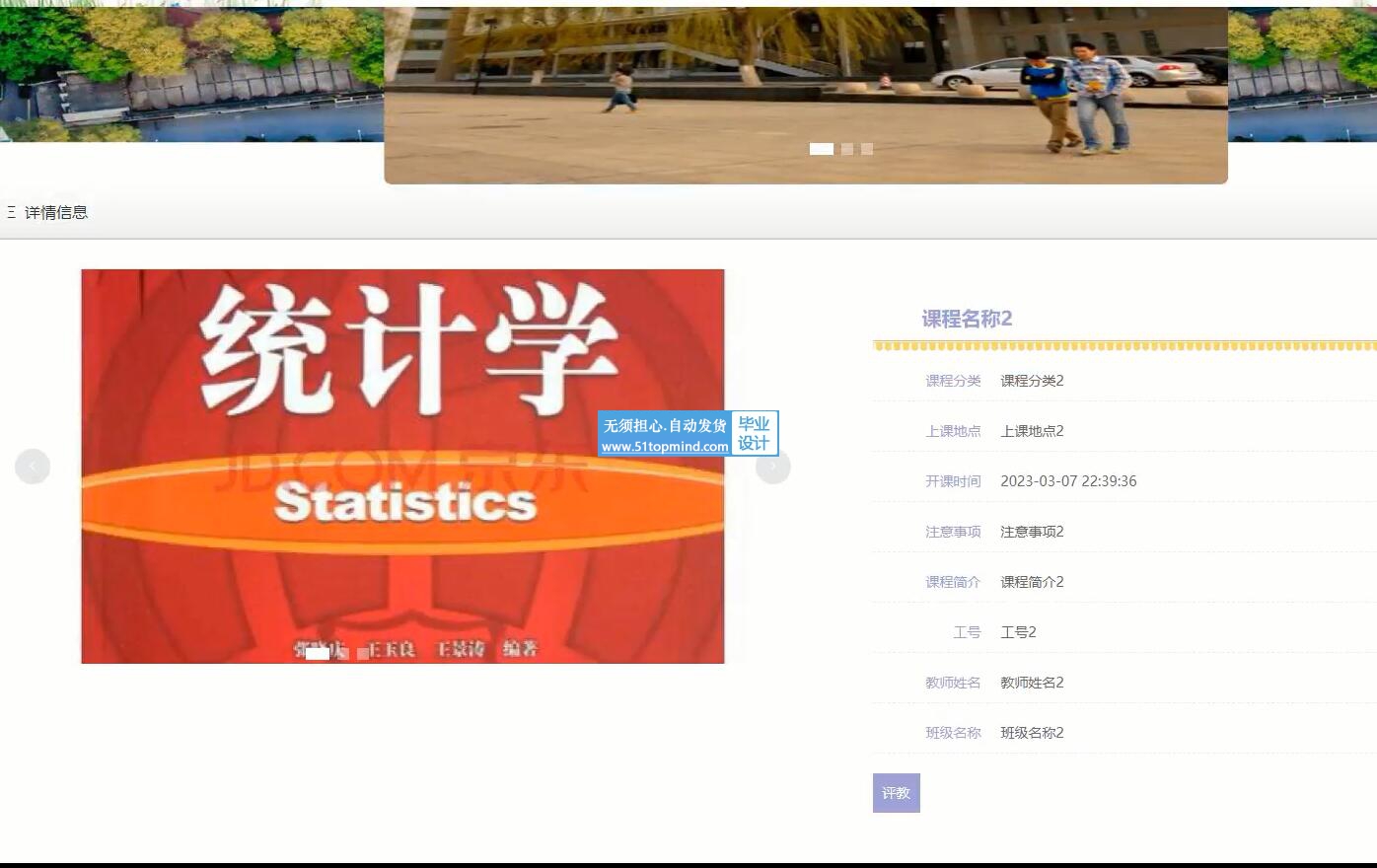Viewport: 1377px width, 868px height.
Task: Click the value 班级名称2
Action: 1032,733
